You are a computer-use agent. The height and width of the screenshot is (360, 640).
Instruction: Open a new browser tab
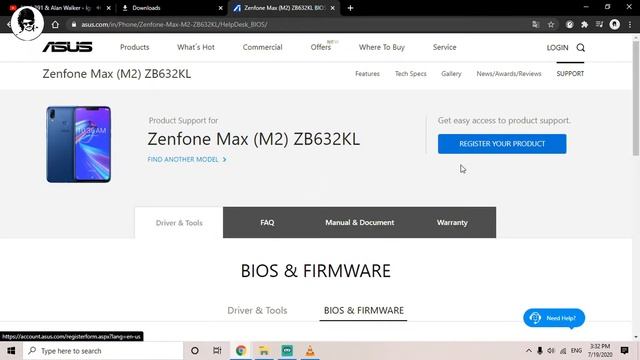click(350, 8)
